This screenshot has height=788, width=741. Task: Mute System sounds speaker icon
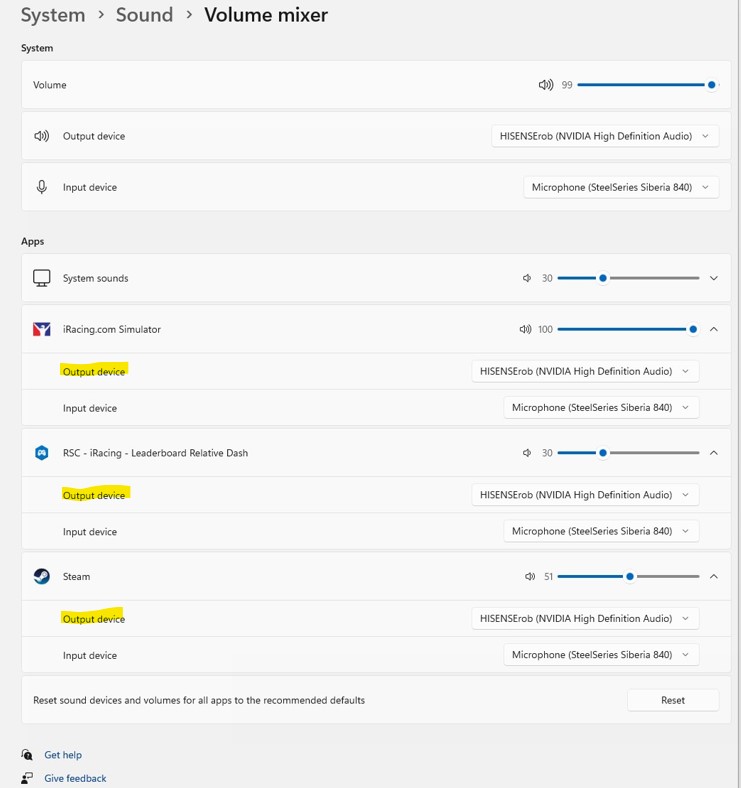pyautogui.click(x=527, y=278)
